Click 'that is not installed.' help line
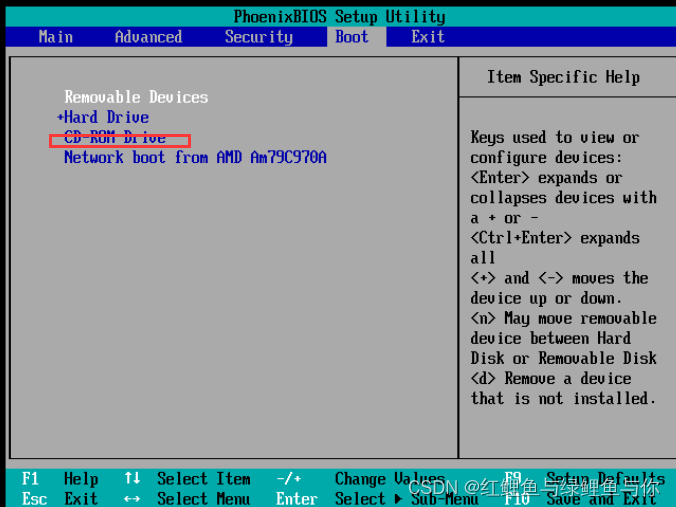Screen dimensions: 676x507 tap(563, 398)
